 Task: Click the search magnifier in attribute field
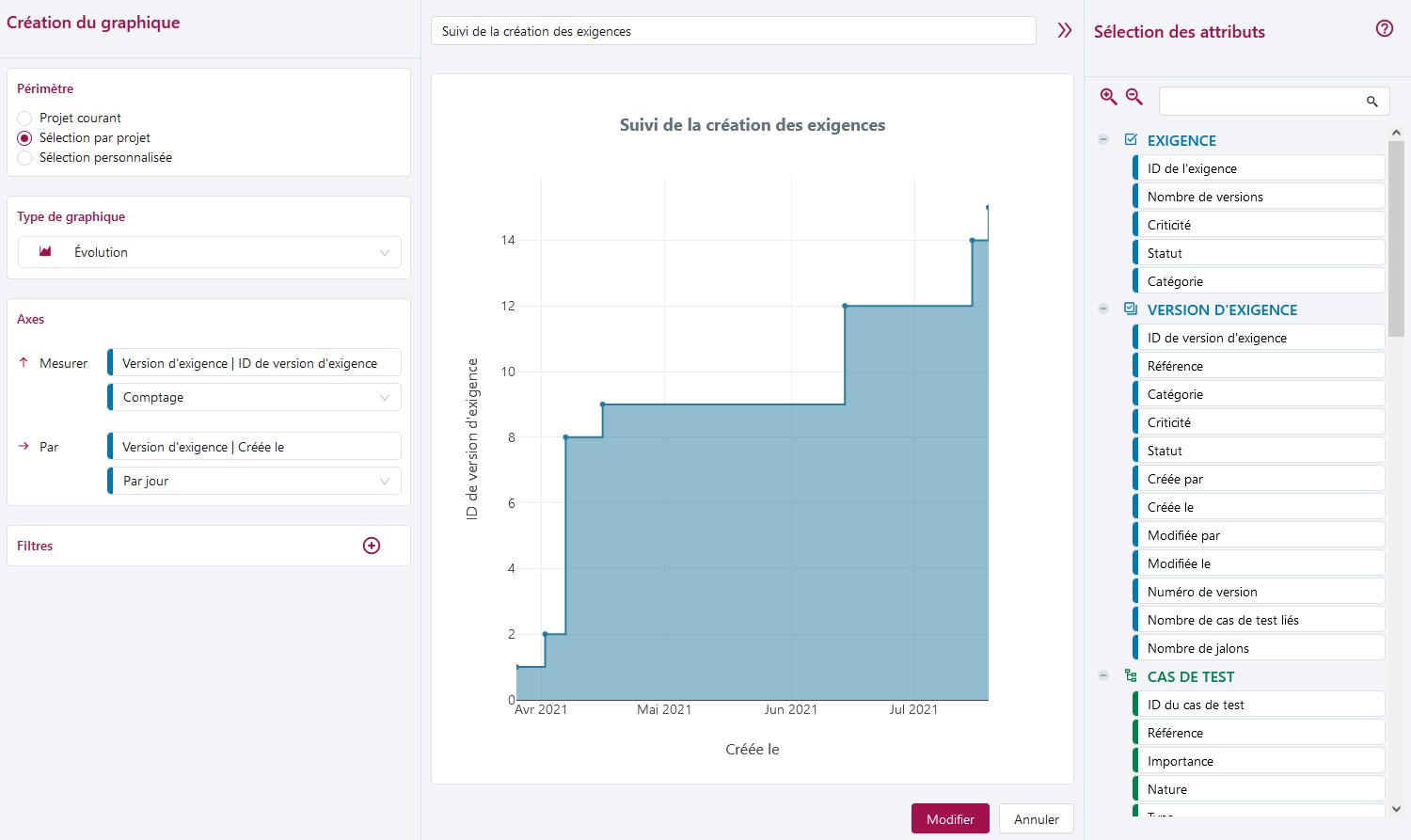(x=1371, y=102)
